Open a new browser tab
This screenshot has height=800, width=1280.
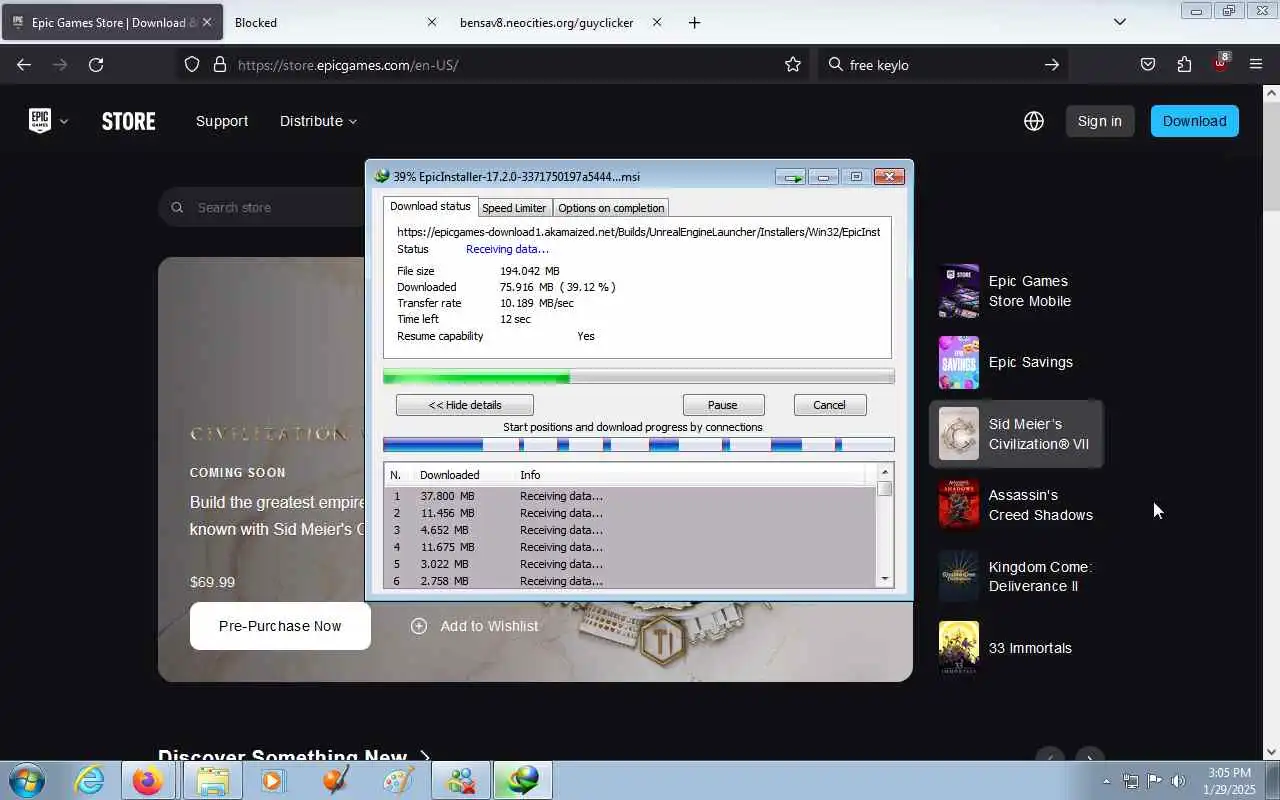coord(694,22)
